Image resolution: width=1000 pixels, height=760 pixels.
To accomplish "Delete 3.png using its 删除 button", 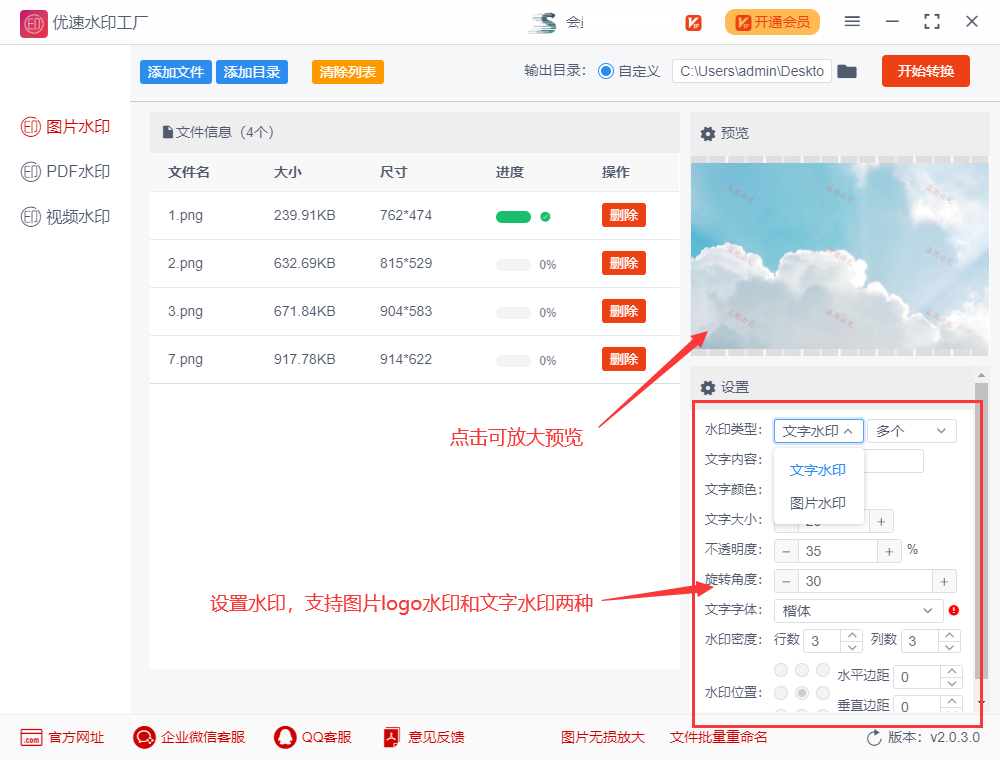I will 623,311.
